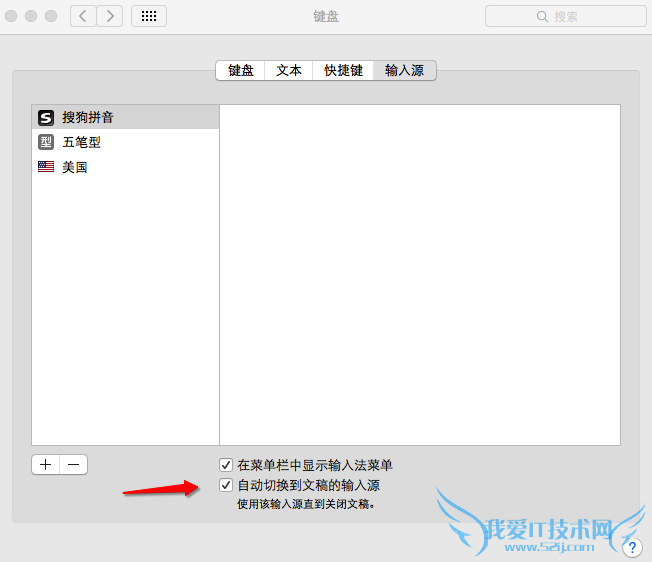
Task: Click into the 搜索 search field
Action: coord(566,16)
